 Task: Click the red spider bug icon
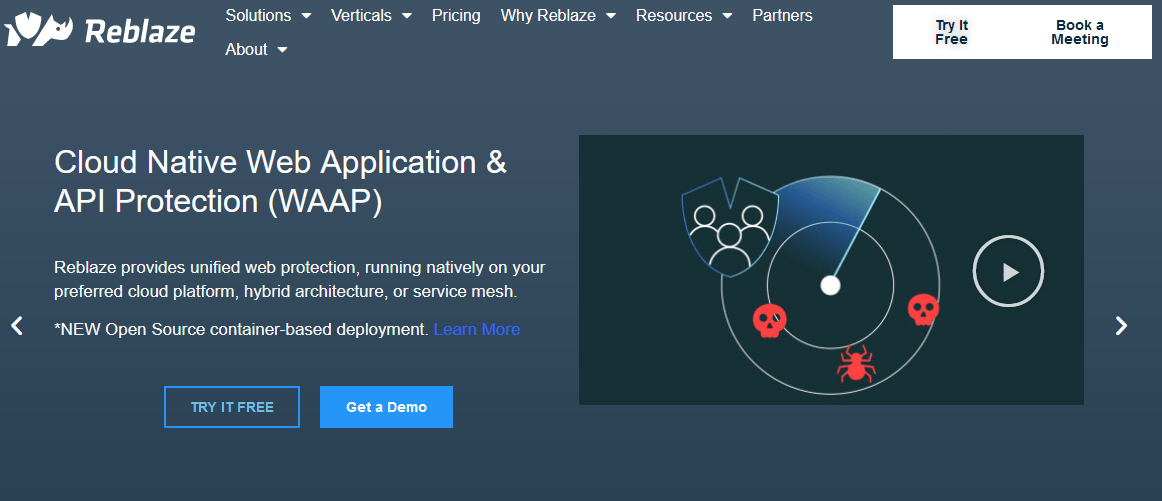pos(856,364)
